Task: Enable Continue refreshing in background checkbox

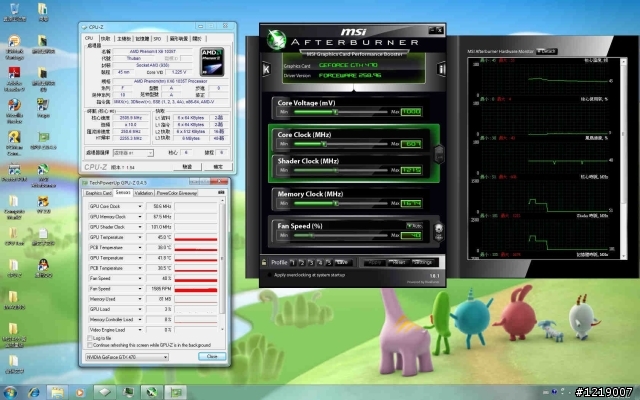Action: click(90, 345)
